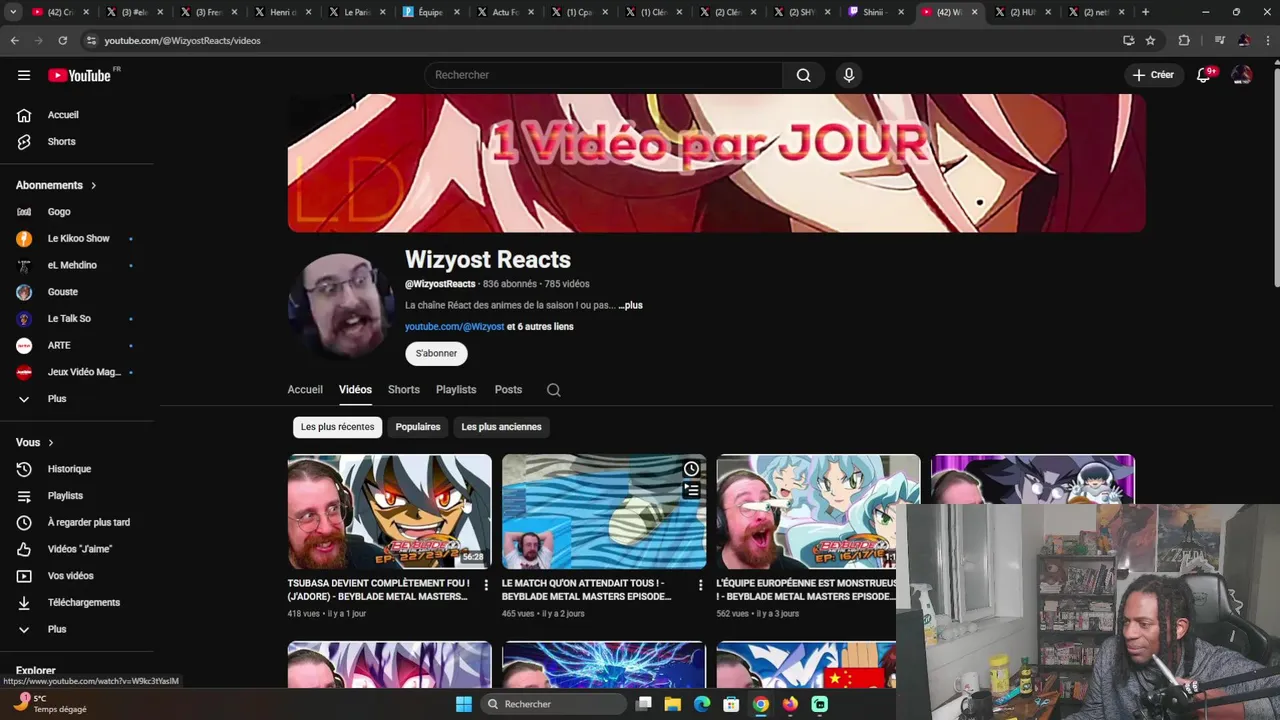This screenshot has height=720, width=1280.
Task: Open the Créer dropdown
Action: 1154,75
